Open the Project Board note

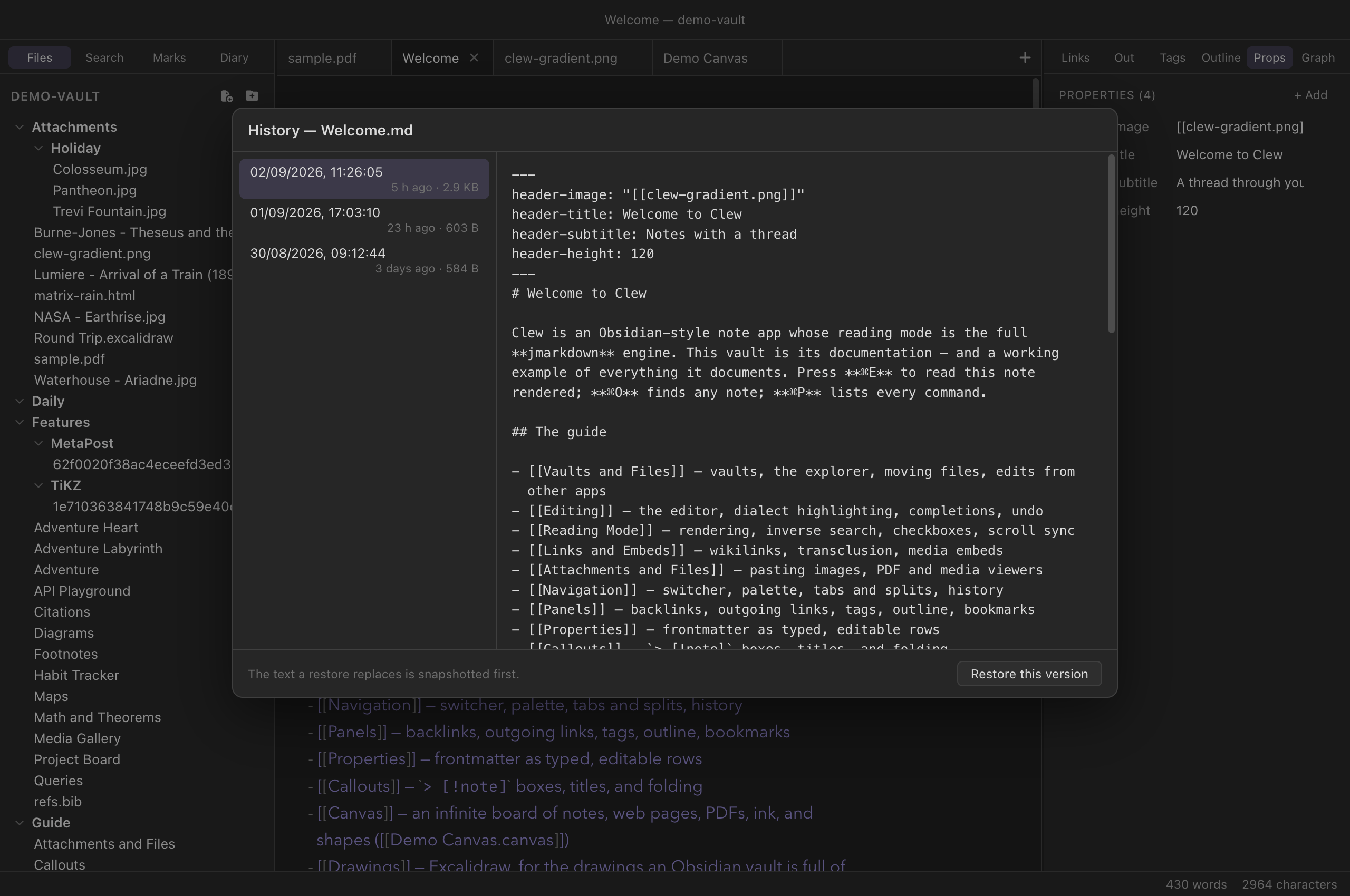[x=77, y=761]
